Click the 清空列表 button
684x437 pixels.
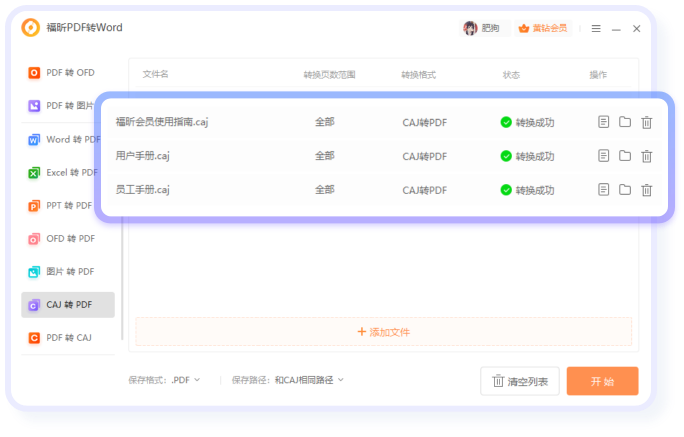tap(520, 381)
